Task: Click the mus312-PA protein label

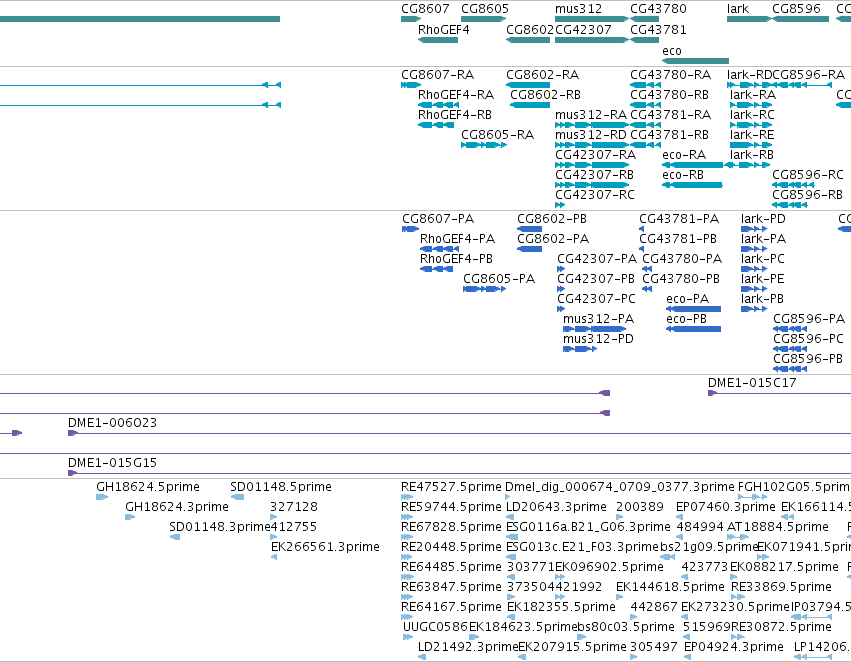Action: pyautogui.click(x=598, y=320)
